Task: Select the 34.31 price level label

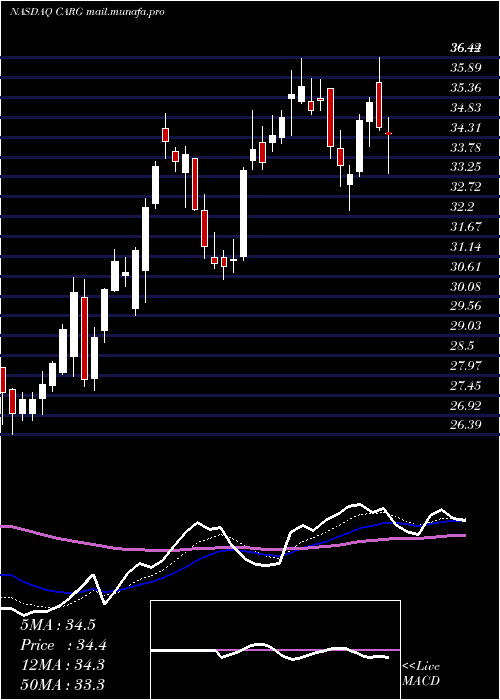Action: tap(465, 128)
